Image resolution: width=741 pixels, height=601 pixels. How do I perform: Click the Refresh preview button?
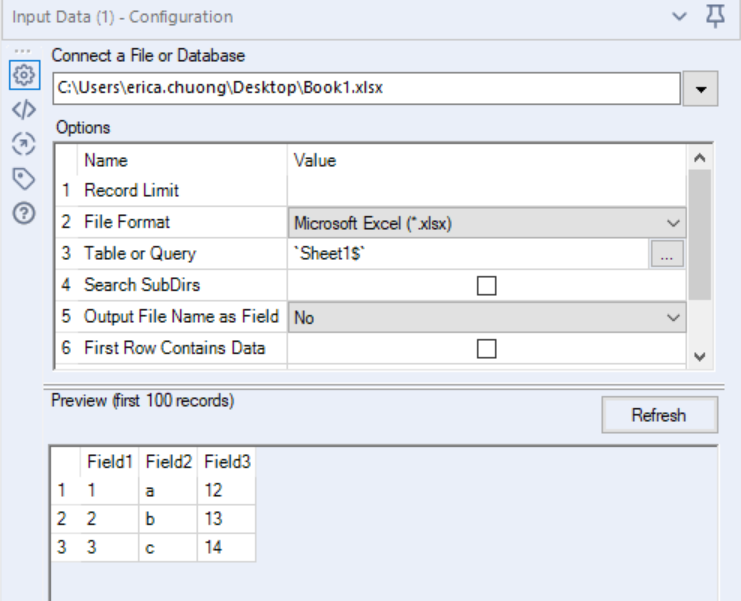tap(659, 415)
